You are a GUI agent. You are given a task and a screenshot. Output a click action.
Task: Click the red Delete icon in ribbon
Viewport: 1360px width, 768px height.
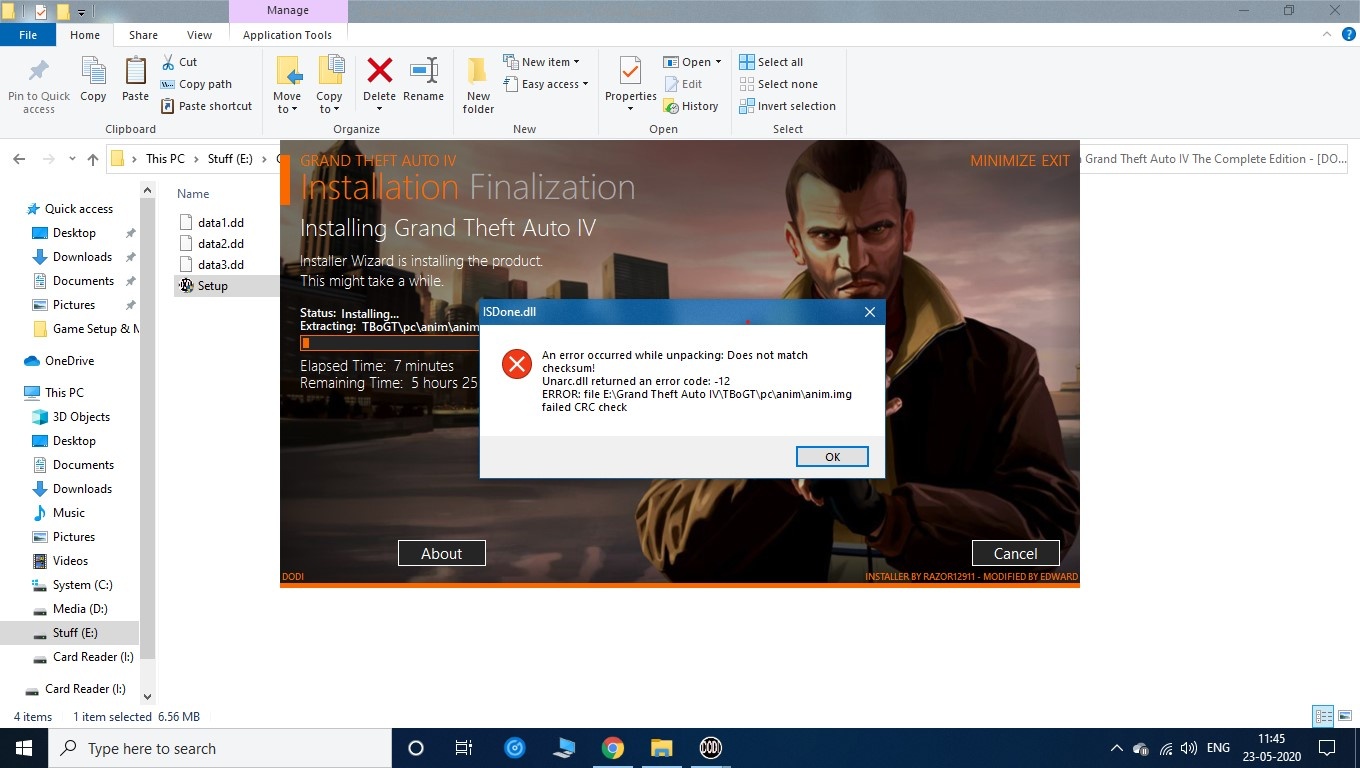[379, 73]
